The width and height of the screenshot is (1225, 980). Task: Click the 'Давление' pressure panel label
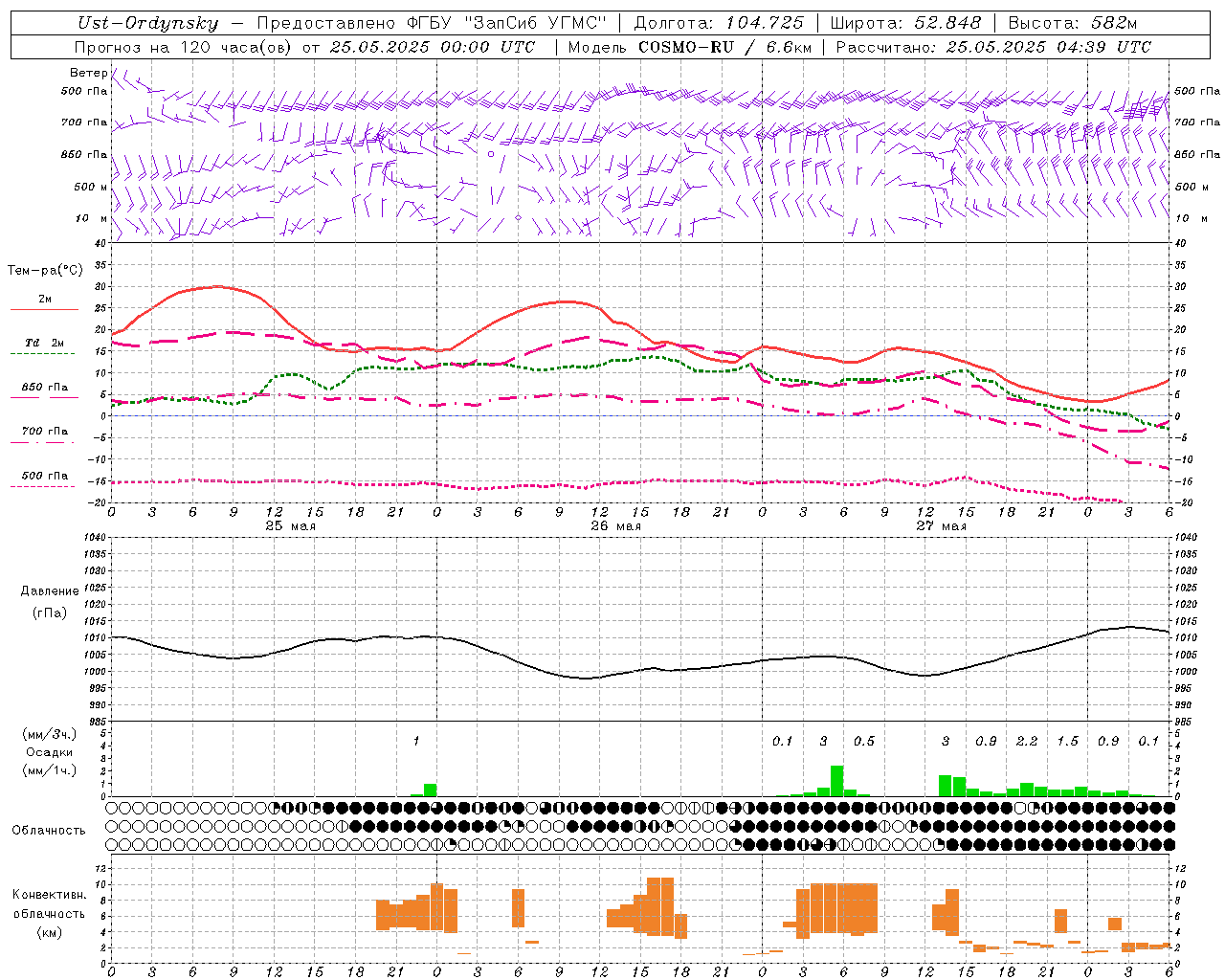[50, 591]
